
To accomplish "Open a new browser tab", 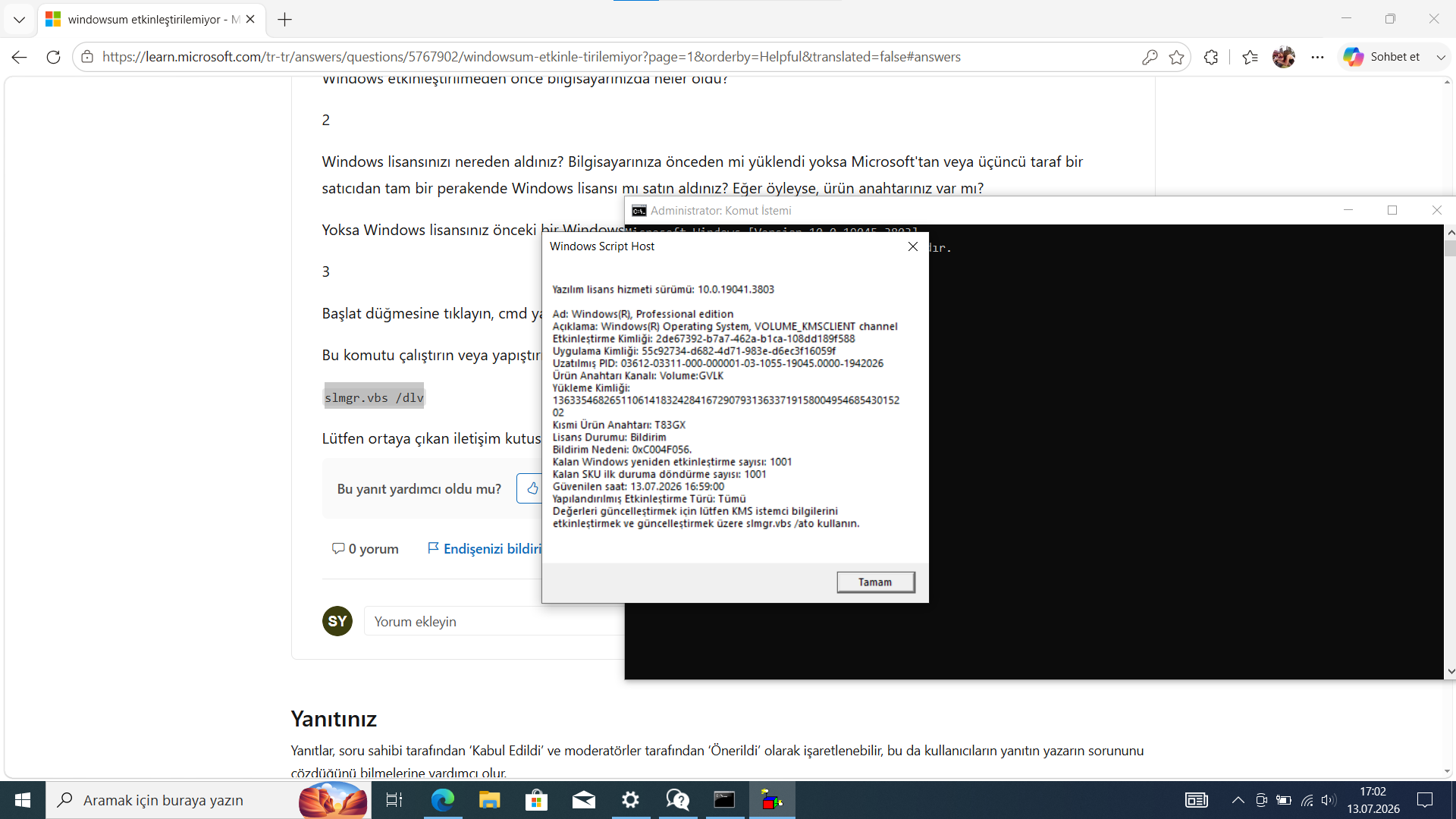I will point(285,20).
